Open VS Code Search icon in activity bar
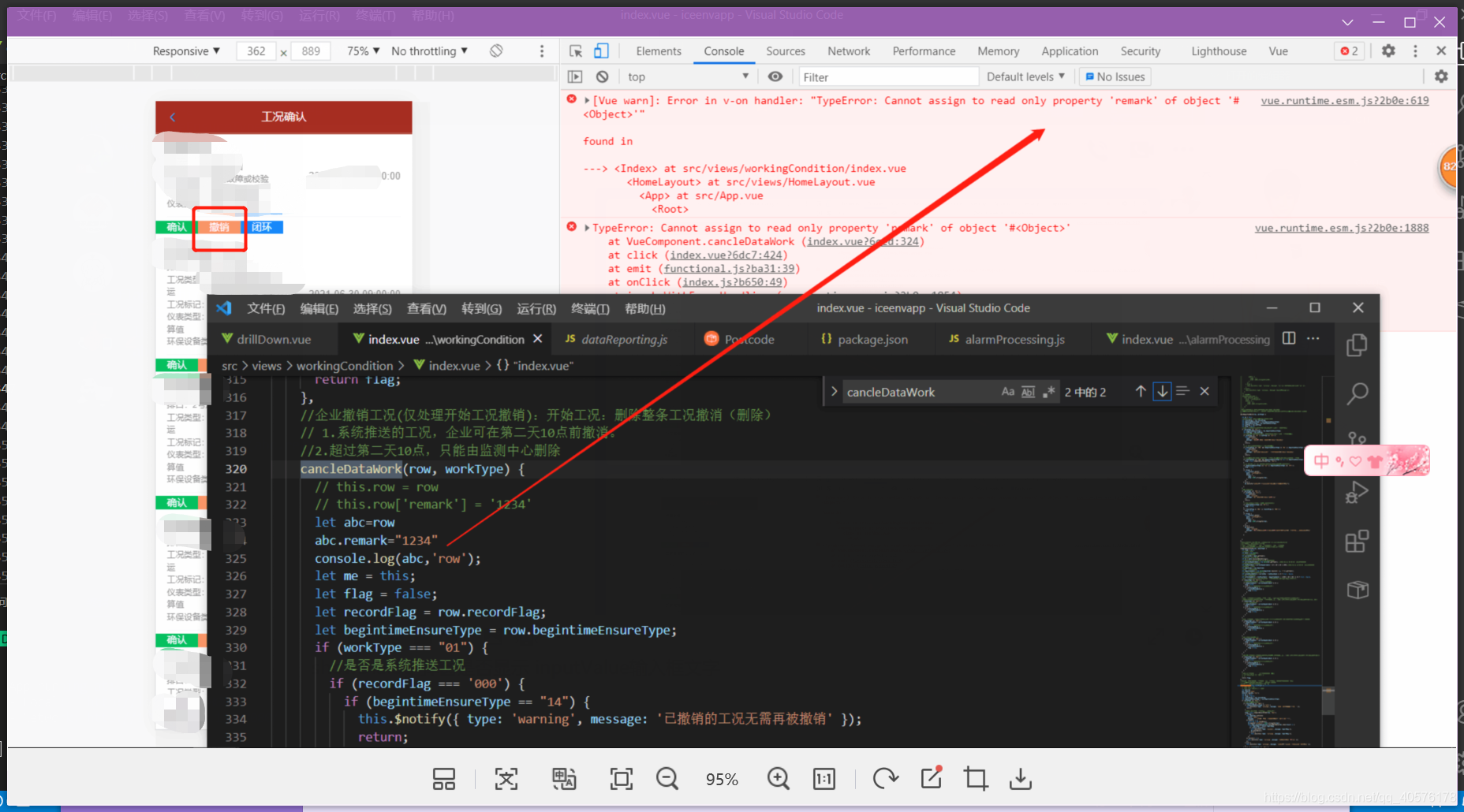The width and height of the screenshot is (1464, 812). point(1358,393)
